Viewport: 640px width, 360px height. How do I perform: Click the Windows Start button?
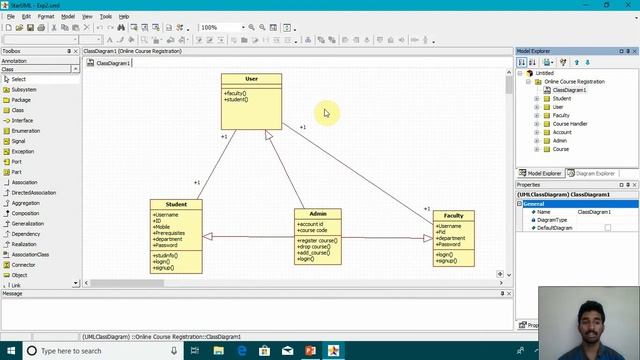tap(11, 351)
